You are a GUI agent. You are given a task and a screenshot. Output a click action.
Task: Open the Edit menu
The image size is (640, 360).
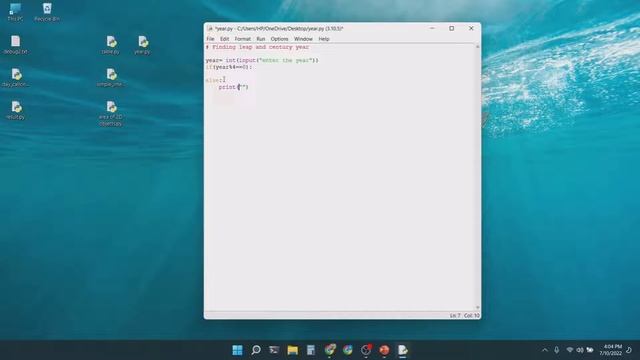224,39
